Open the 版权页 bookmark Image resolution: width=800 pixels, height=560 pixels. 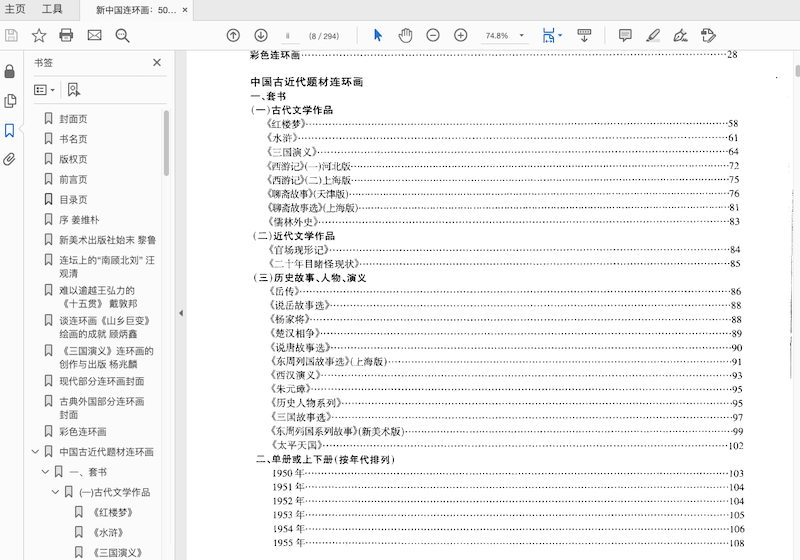coord(73,159)
